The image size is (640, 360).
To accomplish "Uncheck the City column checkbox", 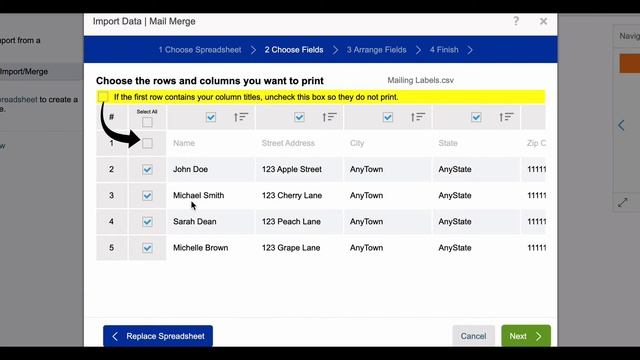I will pos(388,118).
